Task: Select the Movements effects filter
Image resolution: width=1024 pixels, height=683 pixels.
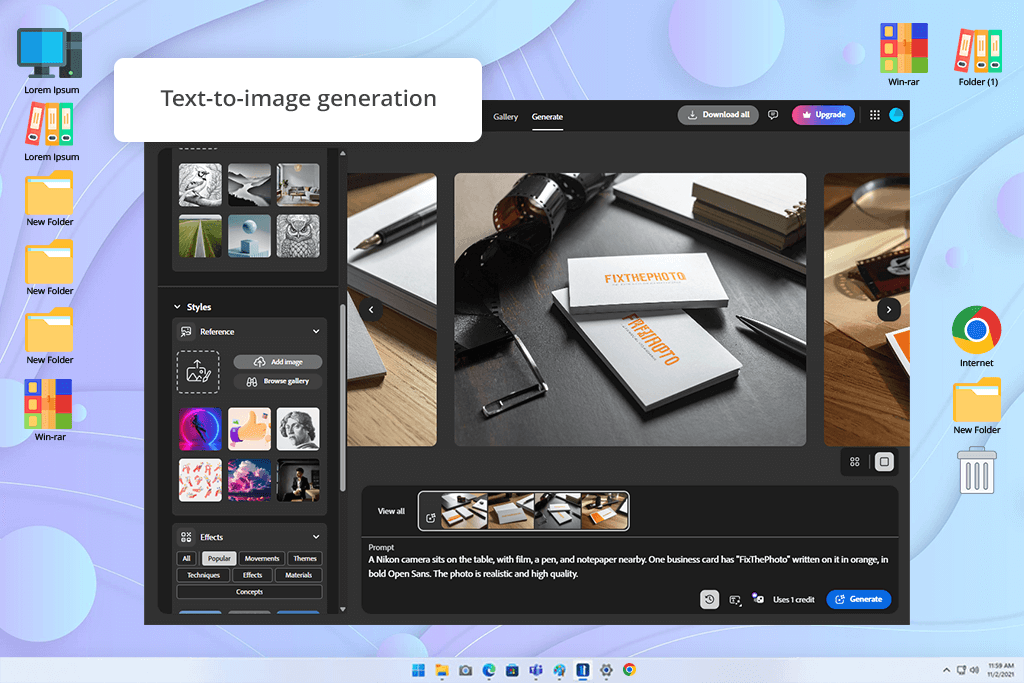Action: coord(262,559)
